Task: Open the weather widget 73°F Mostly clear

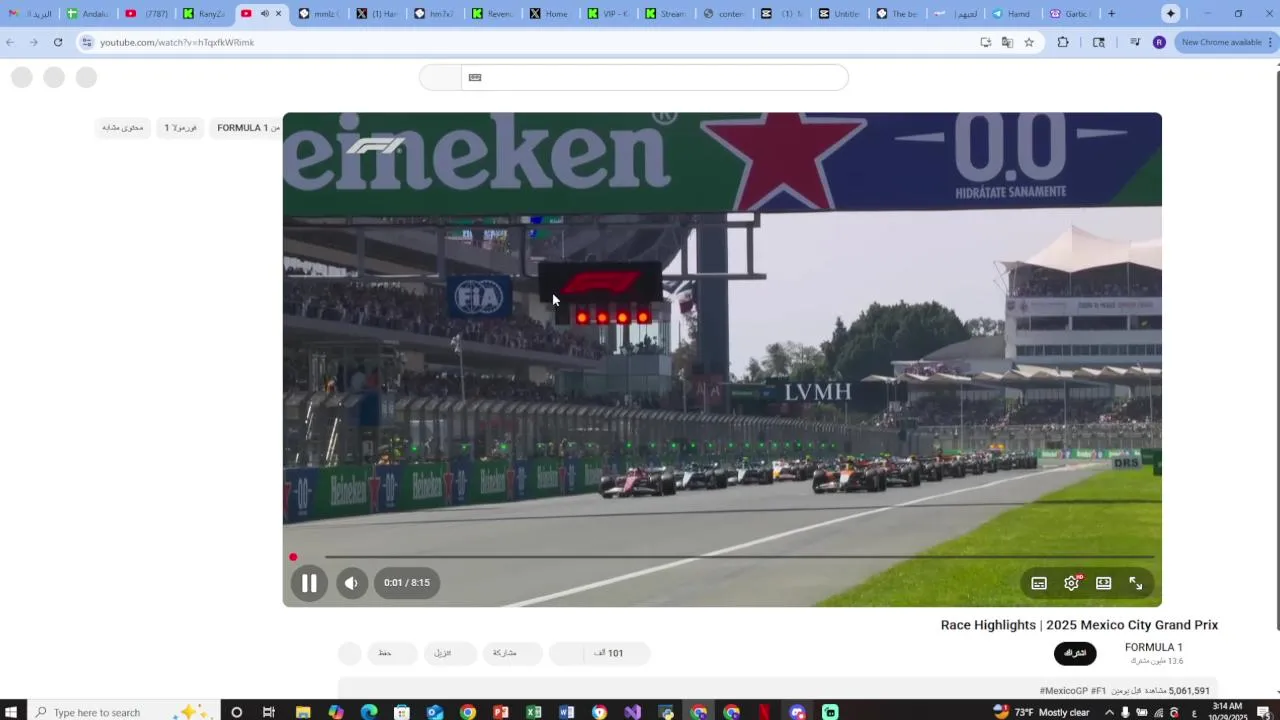Action: (x=1040, y=712)
